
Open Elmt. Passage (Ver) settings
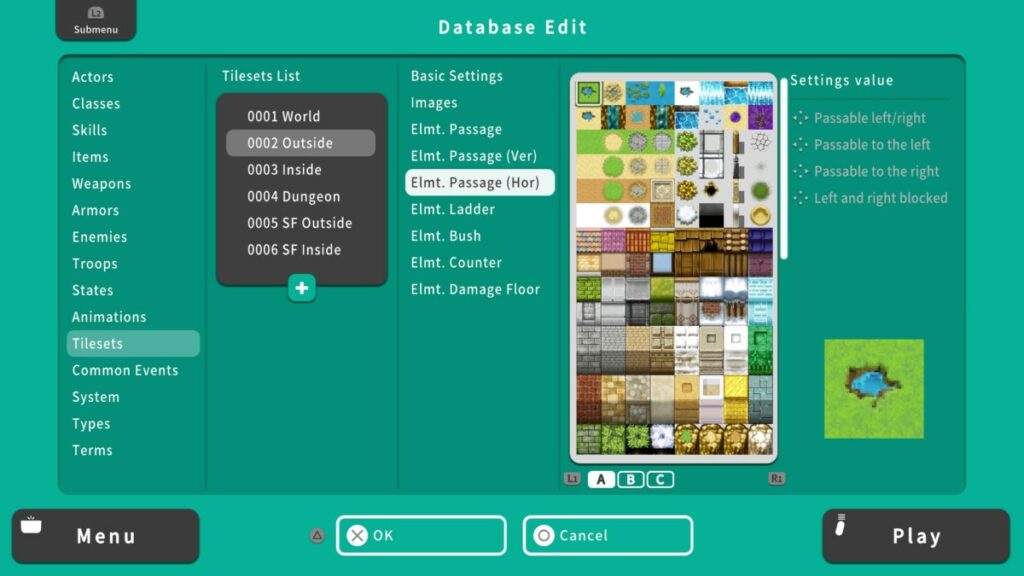pyautogui.click(x=473, y=156)
